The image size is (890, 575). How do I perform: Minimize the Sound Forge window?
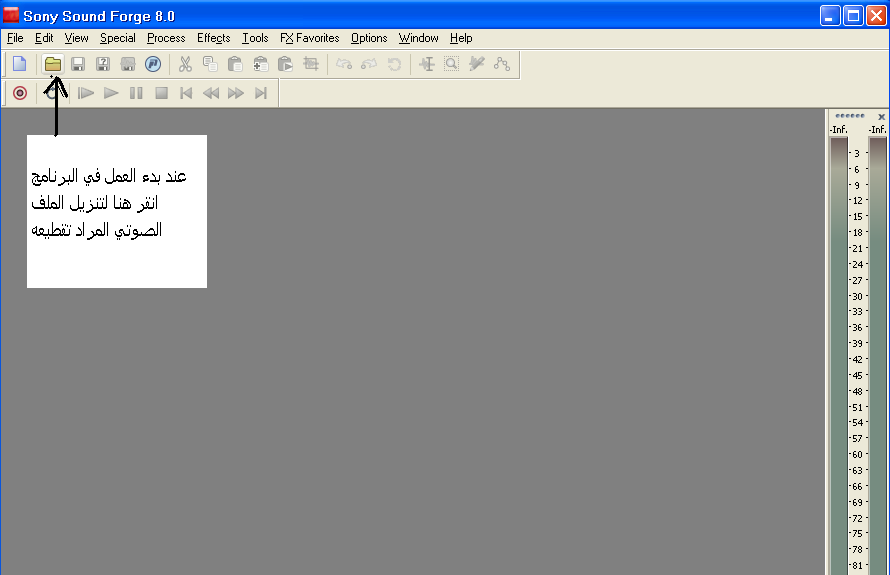tap(830, 16)
